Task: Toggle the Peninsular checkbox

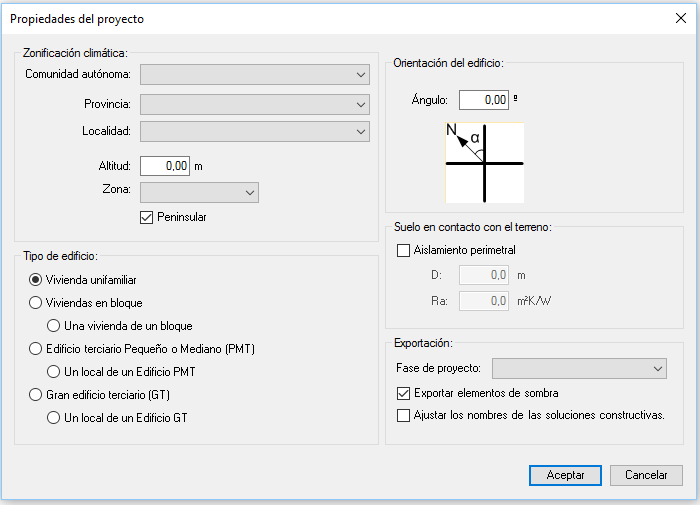Action: coord(147,217)
